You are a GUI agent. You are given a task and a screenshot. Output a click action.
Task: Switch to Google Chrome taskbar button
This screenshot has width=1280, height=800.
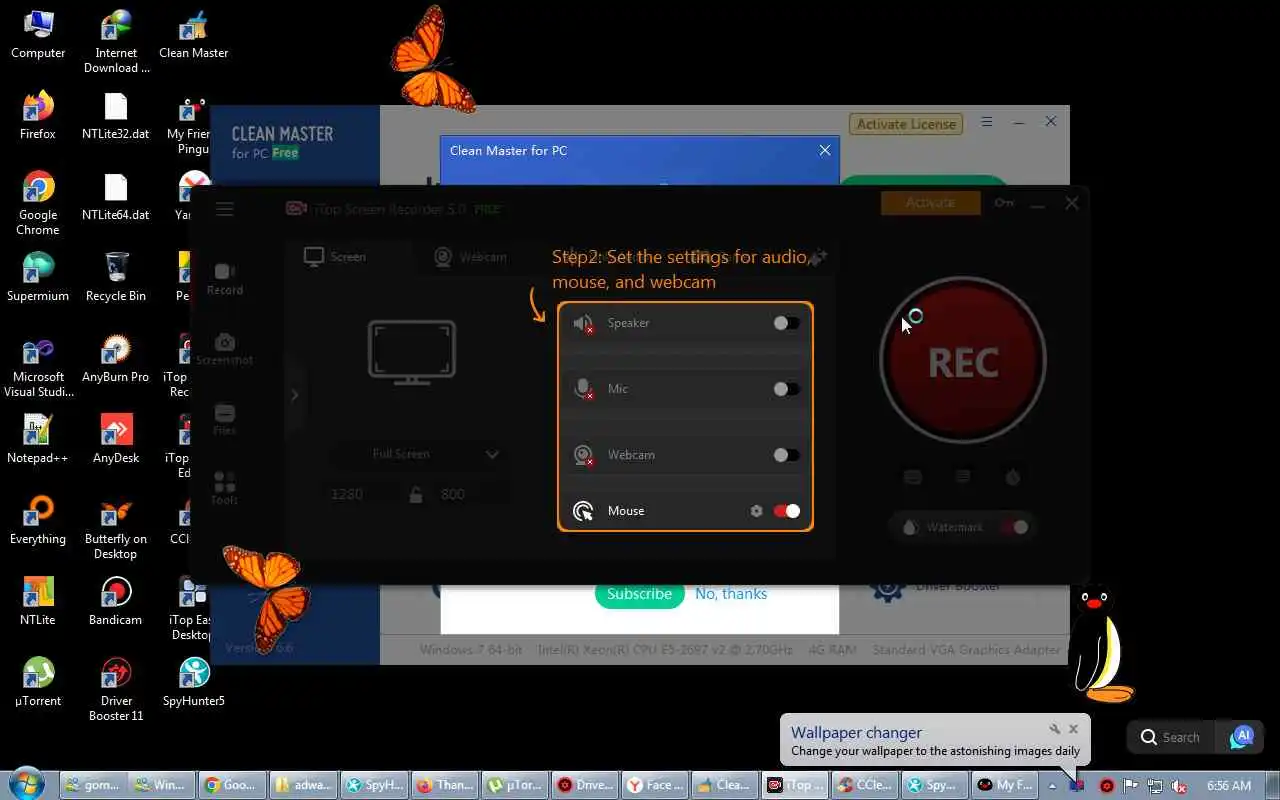click(x=232, y=785)
